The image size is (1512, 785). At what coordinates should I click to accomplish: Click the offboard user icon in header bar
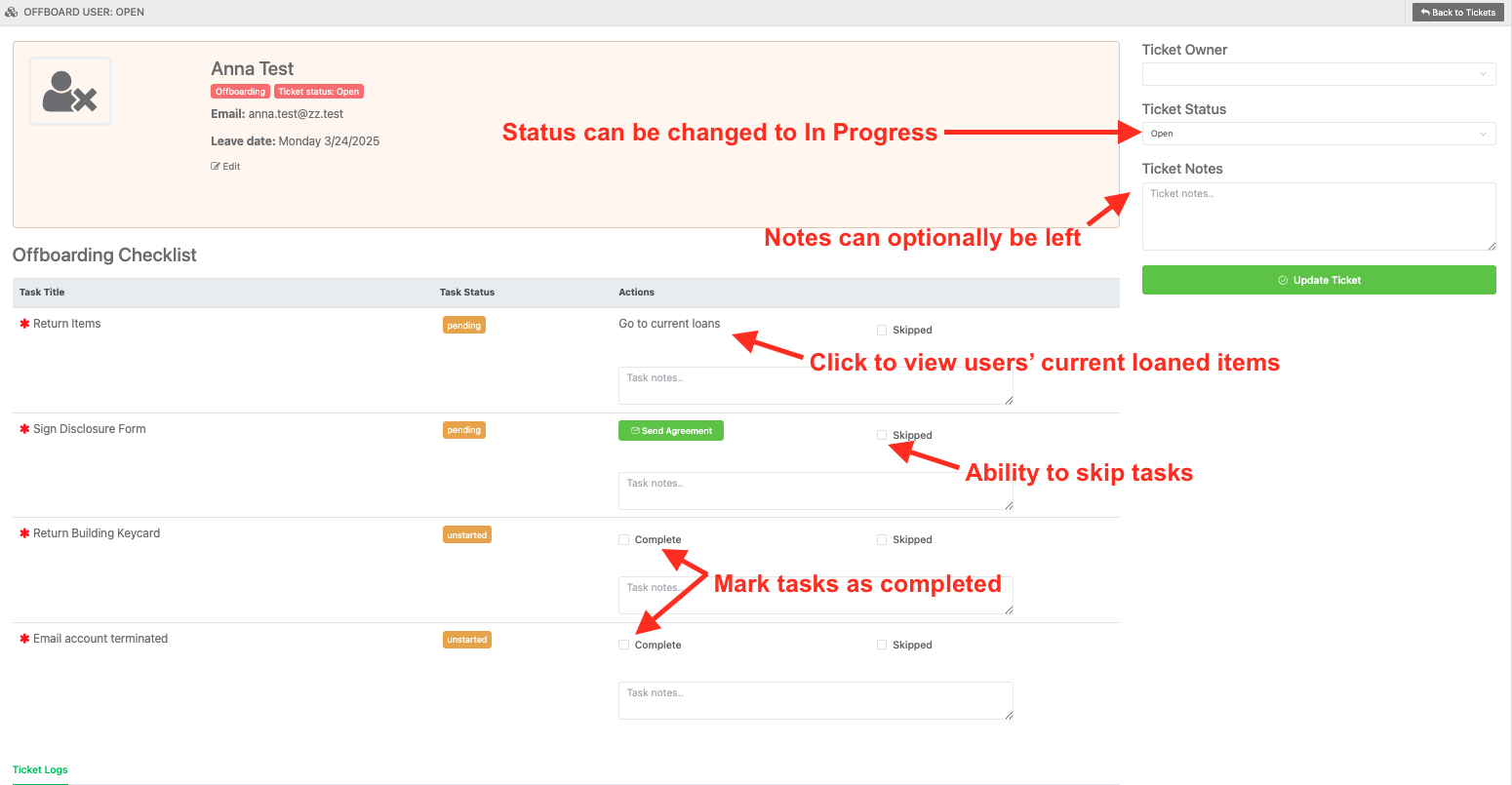click(12, 12)
